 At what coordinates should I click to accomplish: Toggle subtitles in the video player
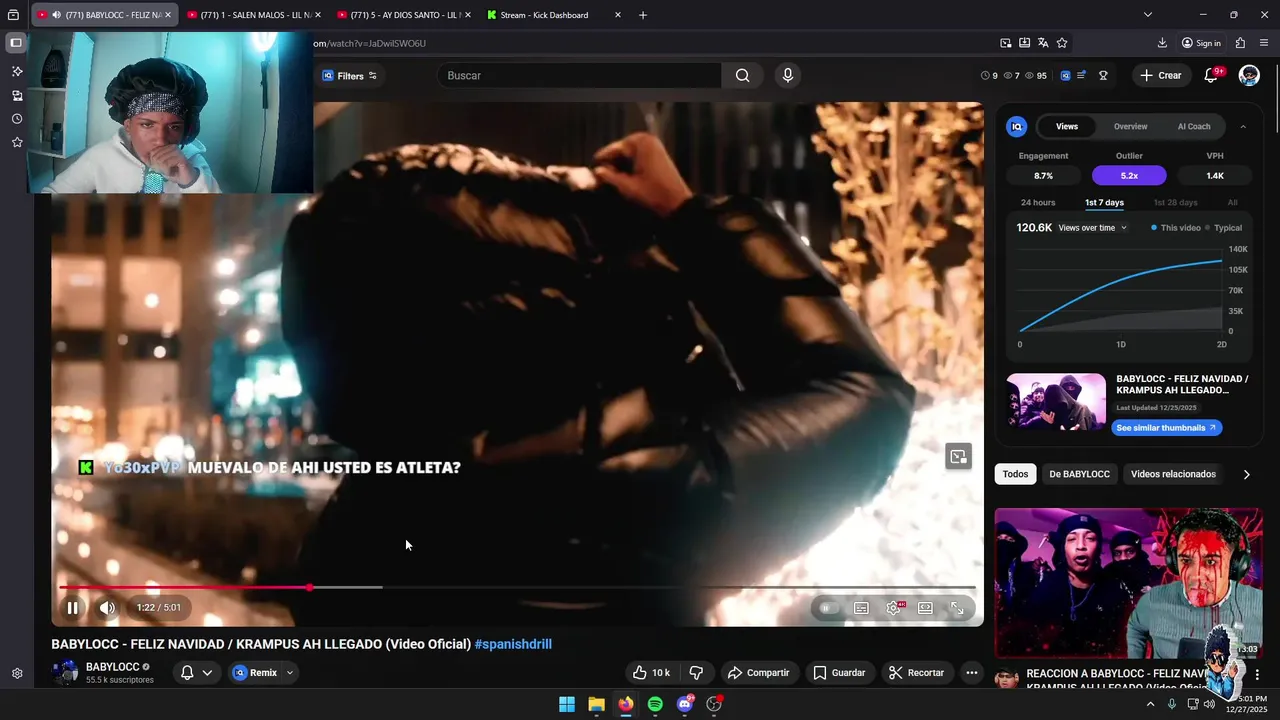pos(861,608)
